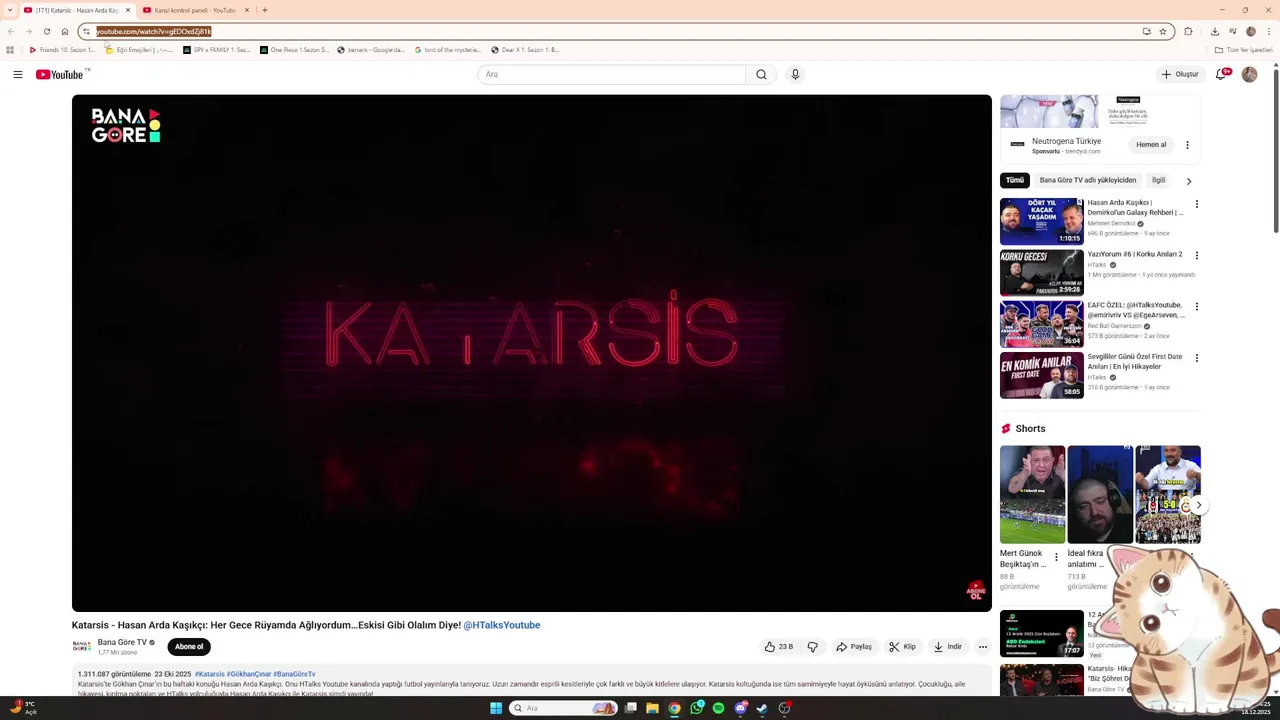The image size is (1280, 720).
Task: Open EAFC ÖZEL video thumbnail
Action: (1041, 324)
